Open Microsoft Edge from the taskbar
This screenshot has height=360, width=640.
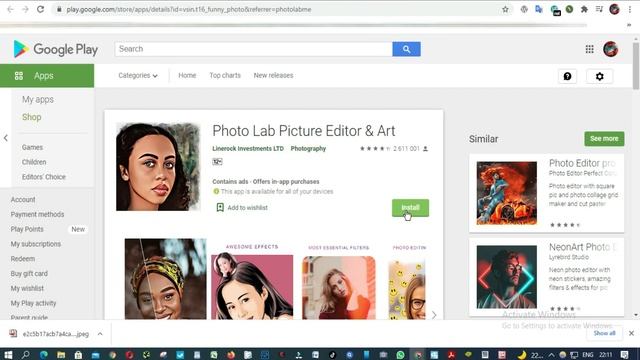point(44,355)
